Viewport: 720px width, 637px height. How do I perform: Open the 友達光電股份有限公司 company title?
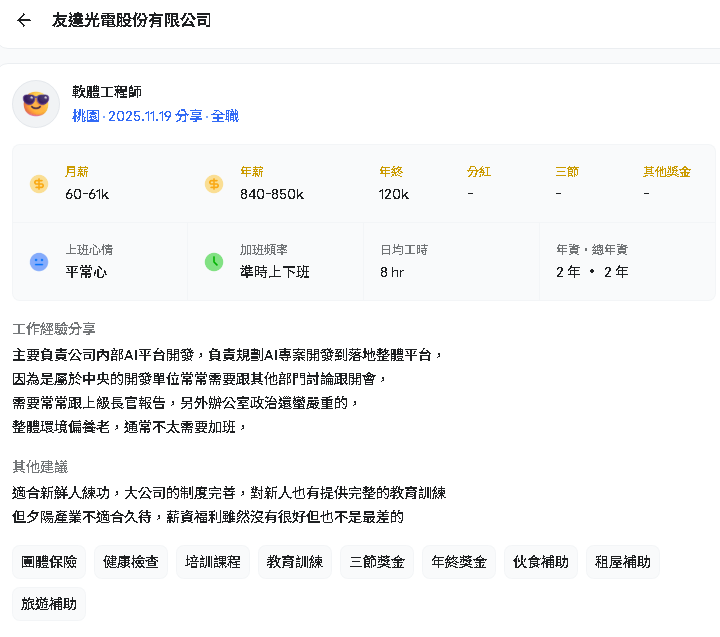131,20
